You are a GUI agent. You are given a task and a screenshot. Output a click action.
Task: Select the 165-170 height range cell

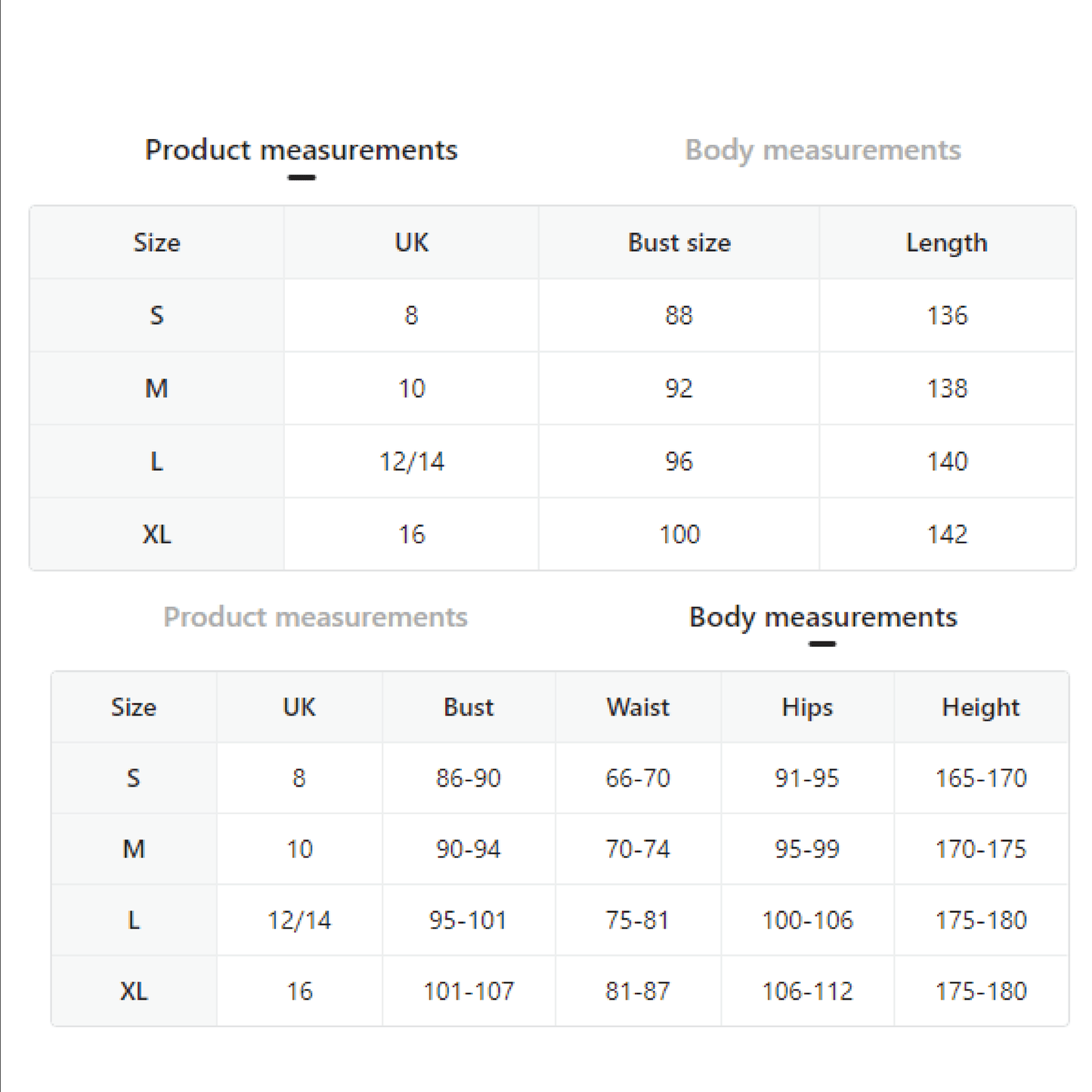click(x=980, y=778)
